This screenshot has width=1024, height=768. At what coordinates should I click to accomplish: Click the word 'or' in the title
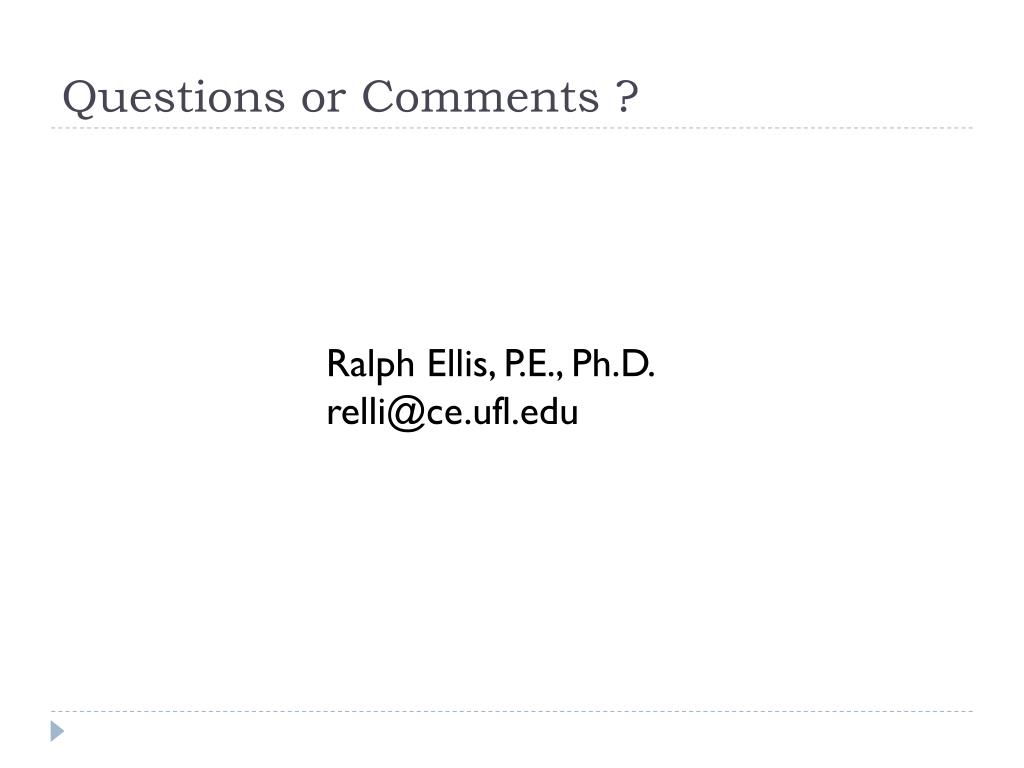pos(323,101)
